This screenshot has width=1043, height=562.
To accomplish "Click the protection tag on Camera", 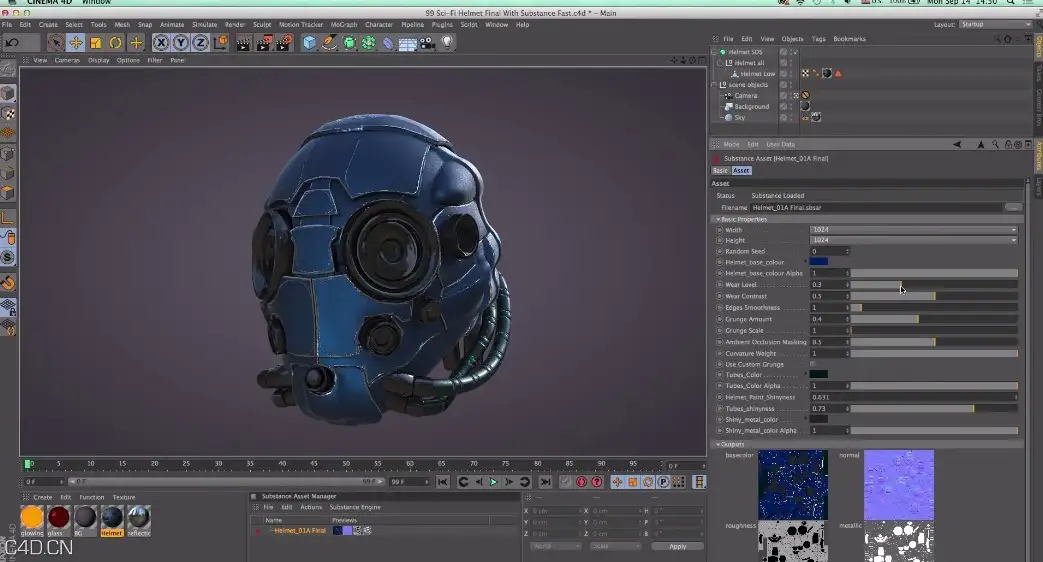I will 806,95.
